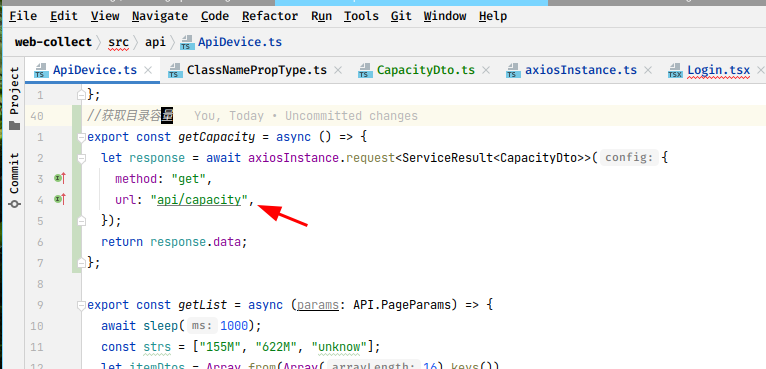Click TS file icon on axiosInstance.ts tab
Image resolution: width=766 pixels, height=369 pixels.
point(513,70)
